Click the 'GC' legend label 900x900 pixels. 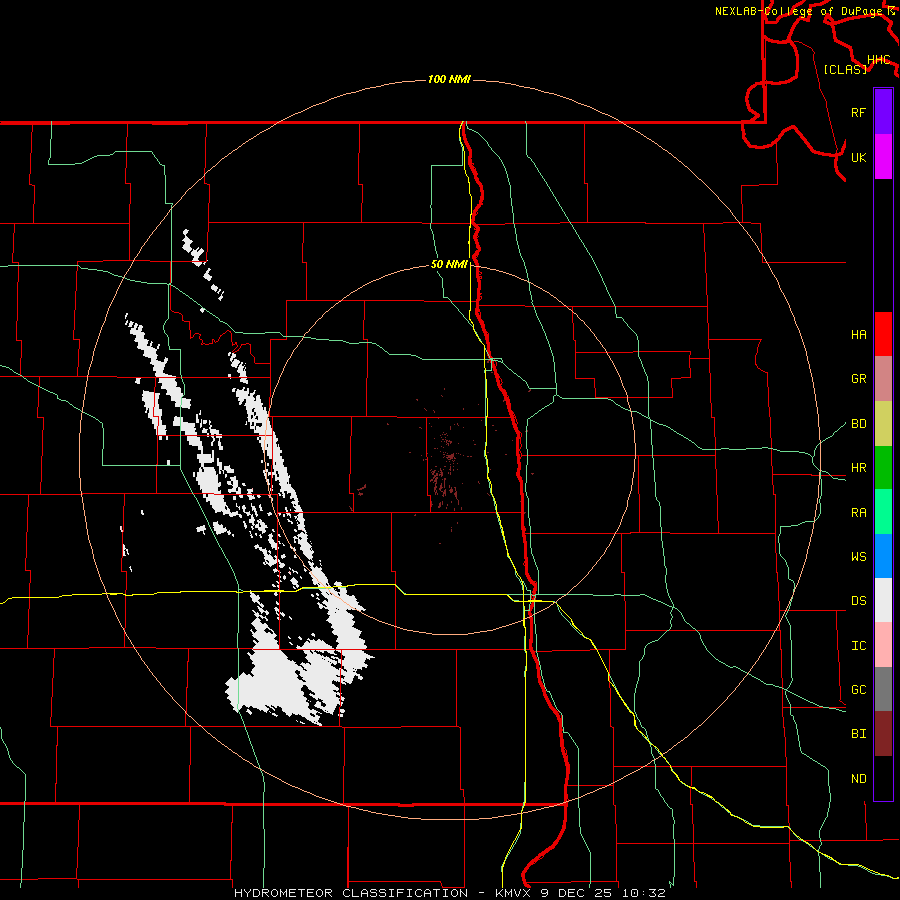pyautogui.click(x=858, y=690)
